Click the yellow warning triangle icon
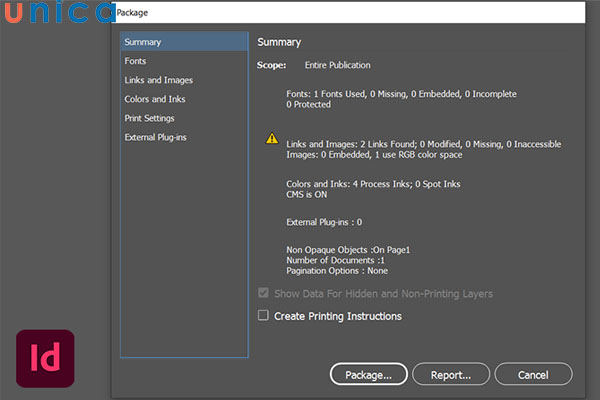Screen dimensions: 600x400 (x=272, y=138)
